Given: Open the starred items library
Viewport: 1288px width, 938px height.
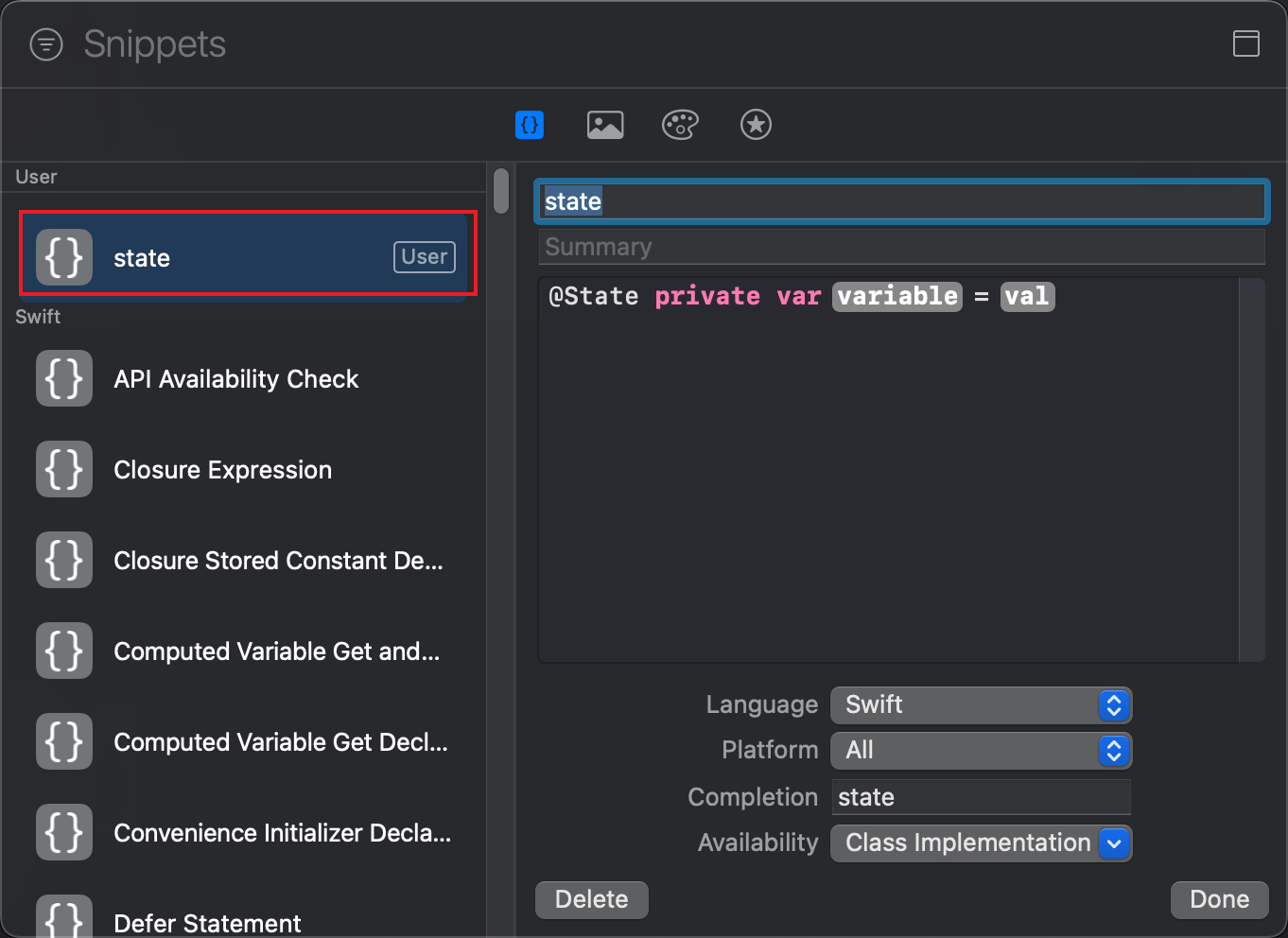Looking at the screenshot, I should [756, 124].
